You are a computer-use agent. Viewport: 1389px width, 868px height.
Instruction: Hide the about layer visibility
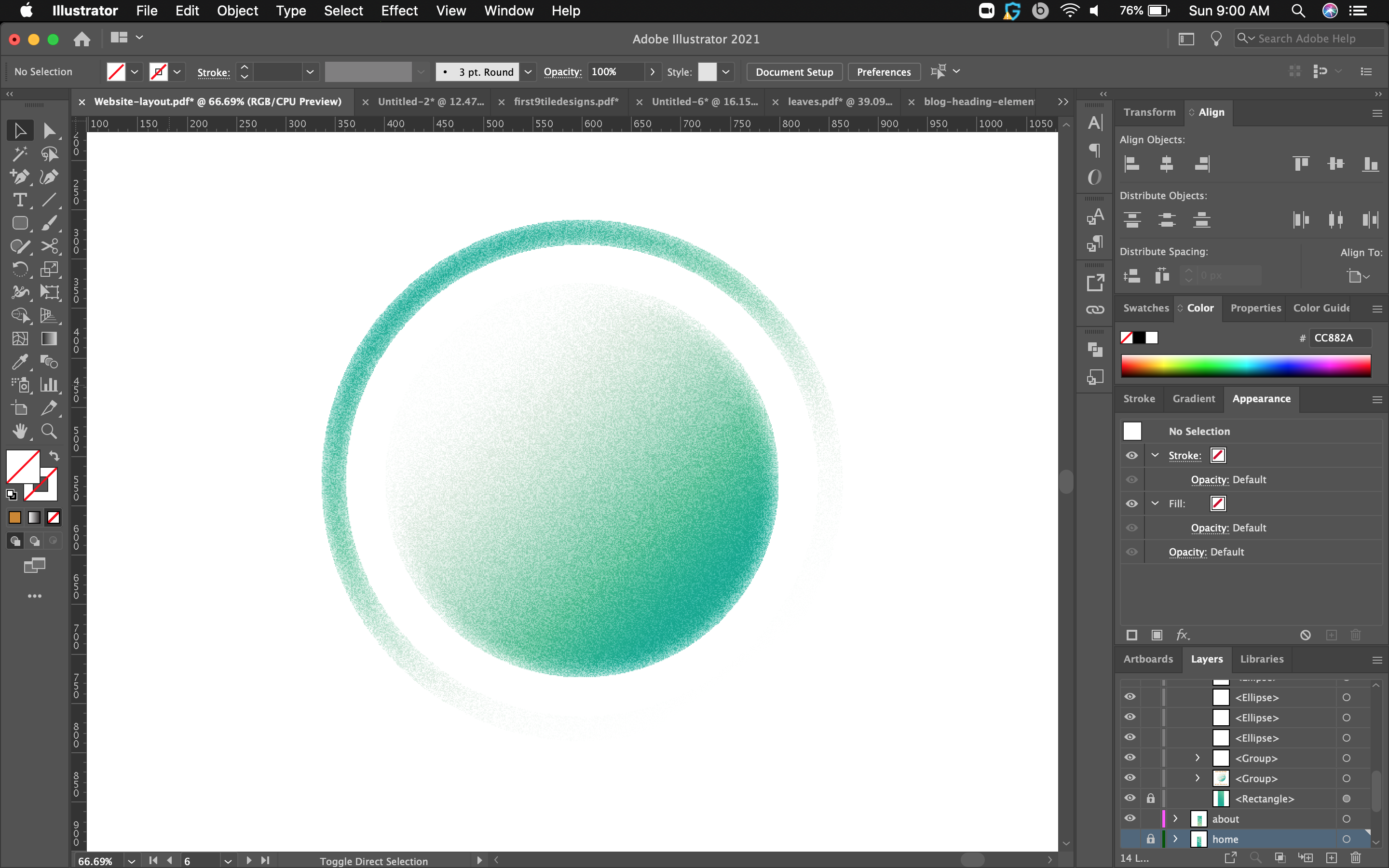tap(1130, 819)
